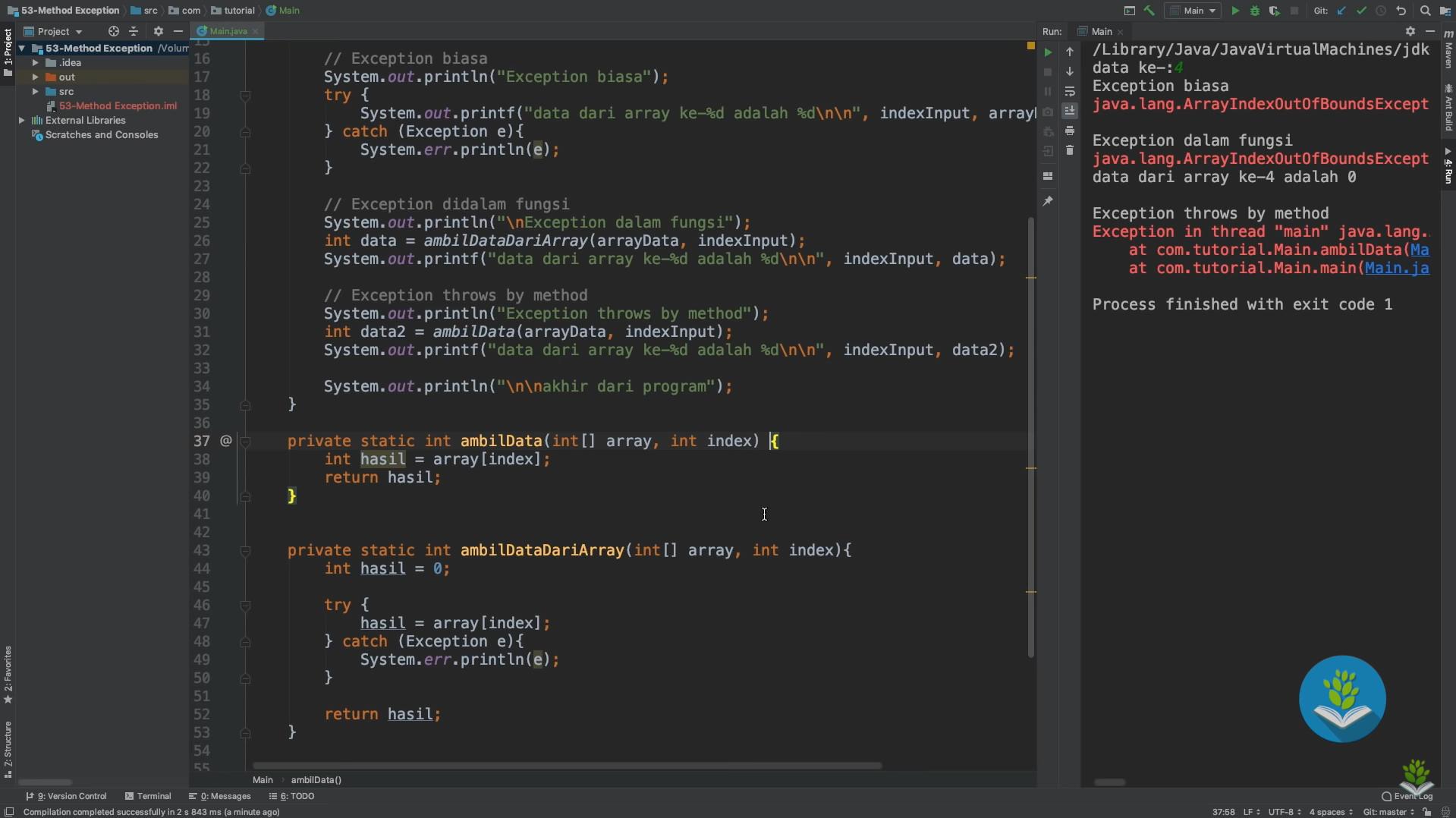Screen dimensions: 1456x818
Task: Change the LF line separator in status bar
Action: 1252,812
